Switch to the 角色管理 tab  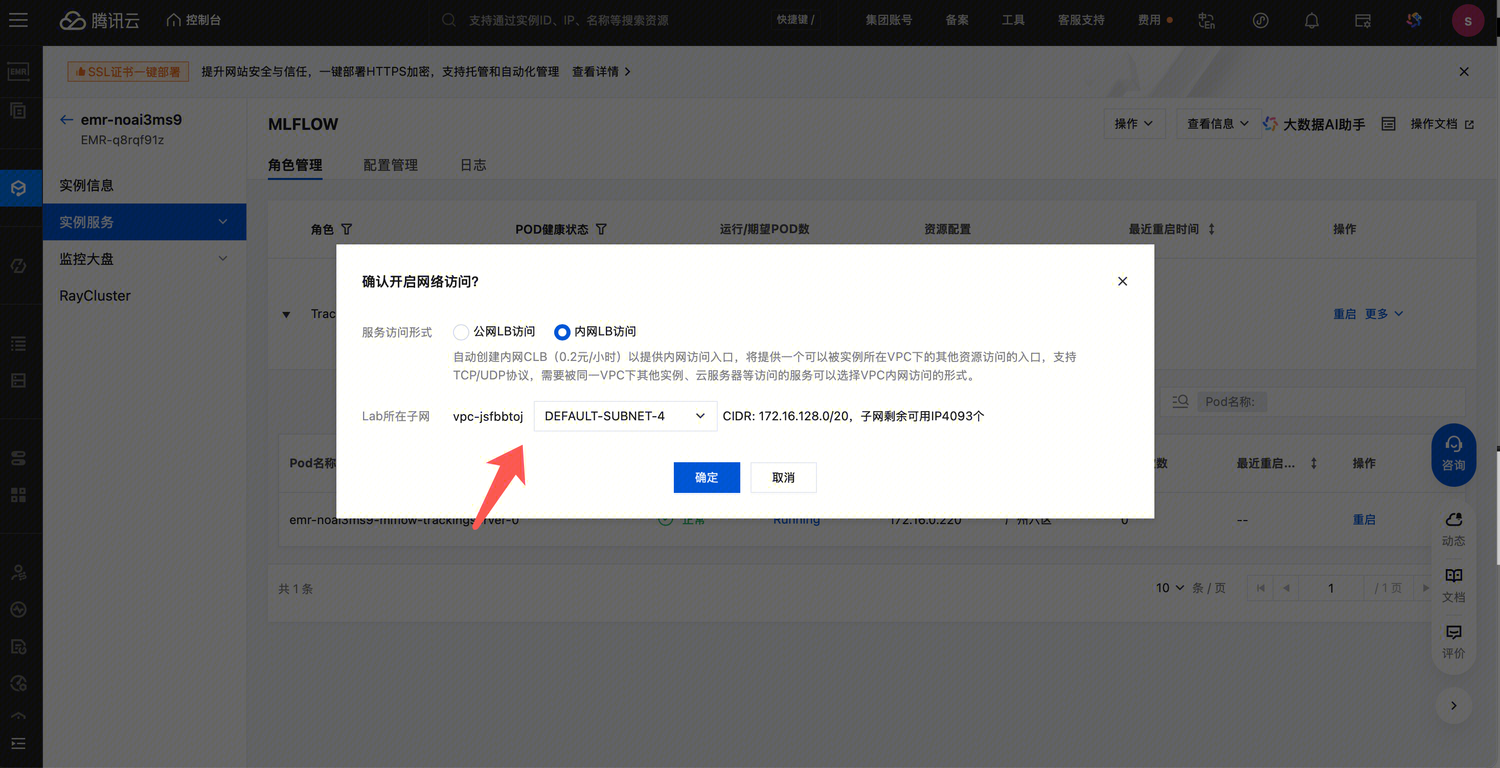(x=295, y=165)
